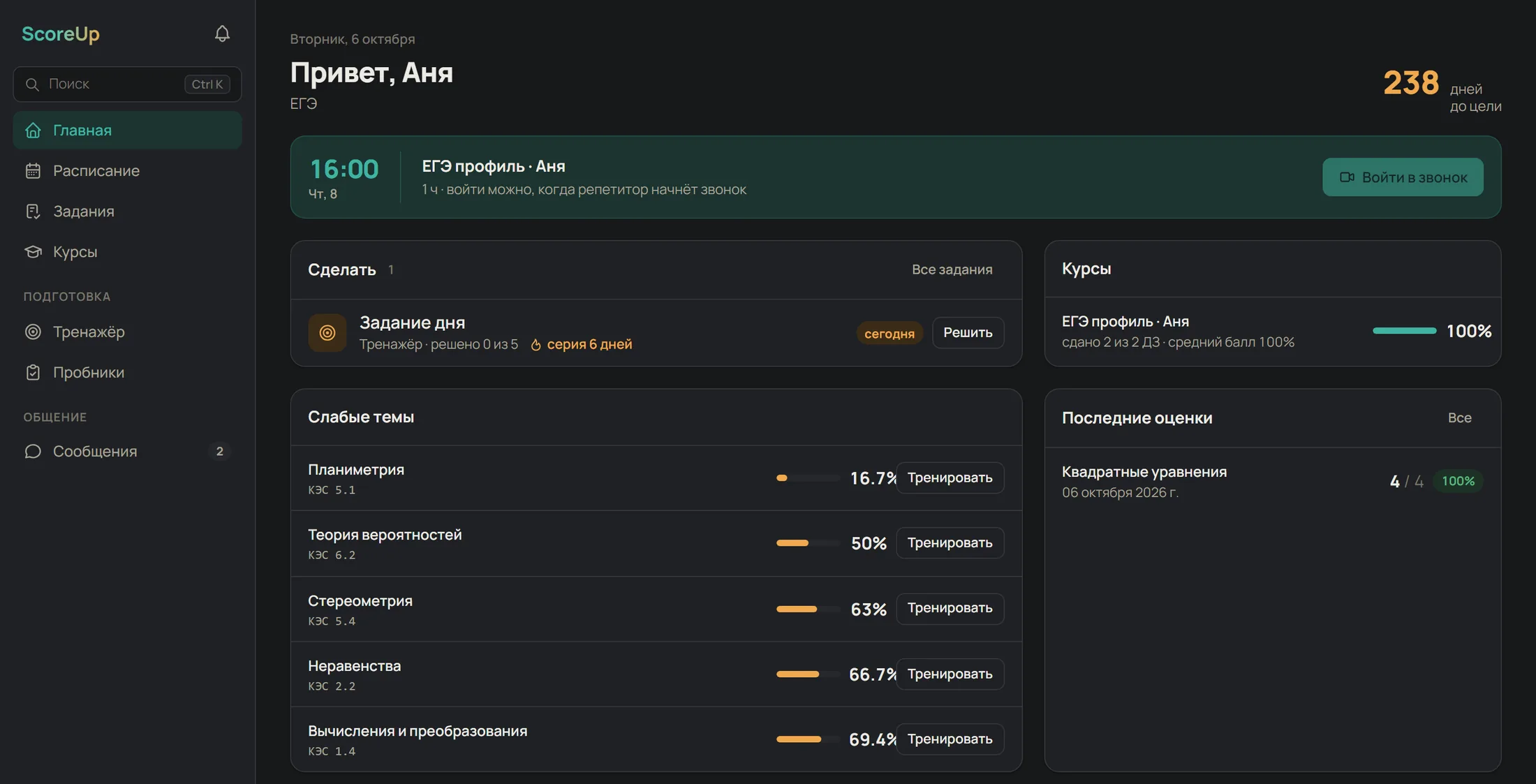The width and height of the screenshot is (1536, 784).
Task: Click the flame icon next to серия 6 дней
Action: (536, 345)
